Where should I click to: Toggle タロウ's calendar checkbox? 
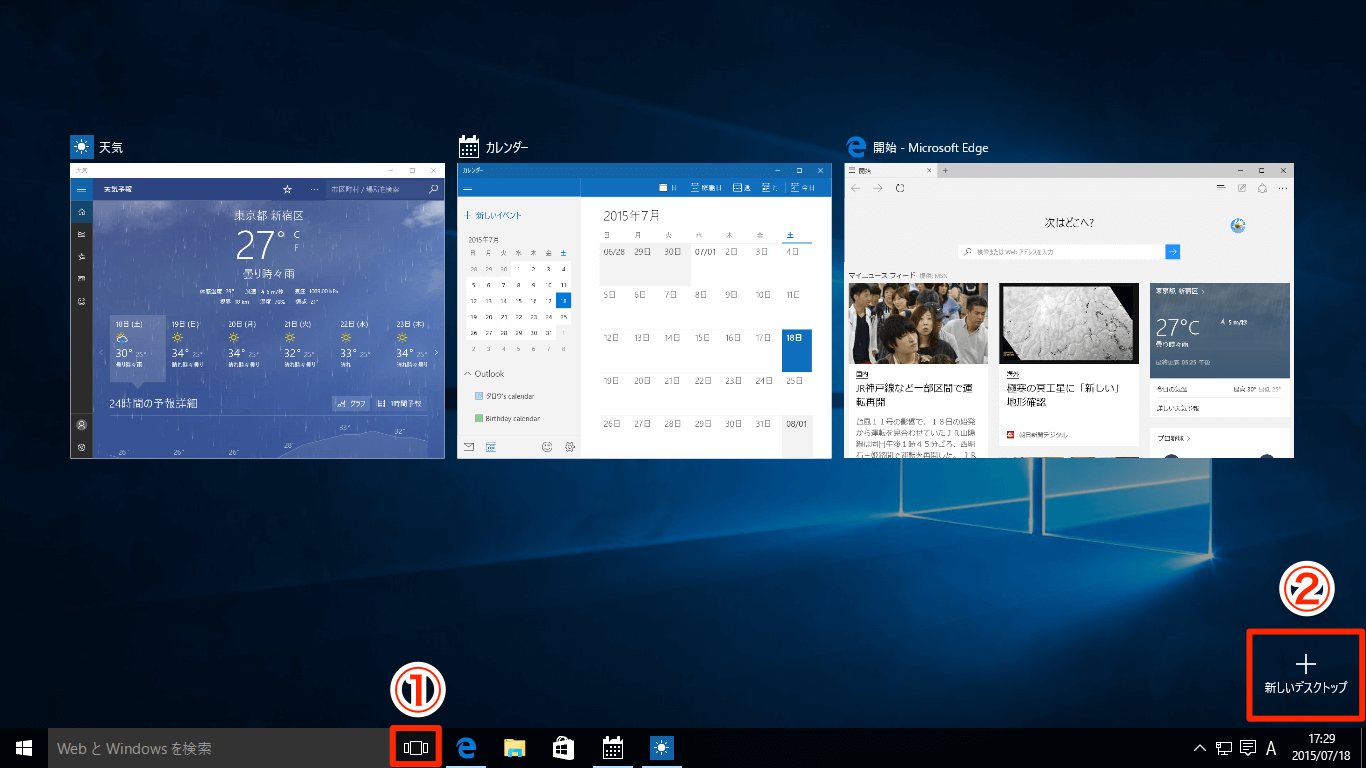tap(479, 396)
